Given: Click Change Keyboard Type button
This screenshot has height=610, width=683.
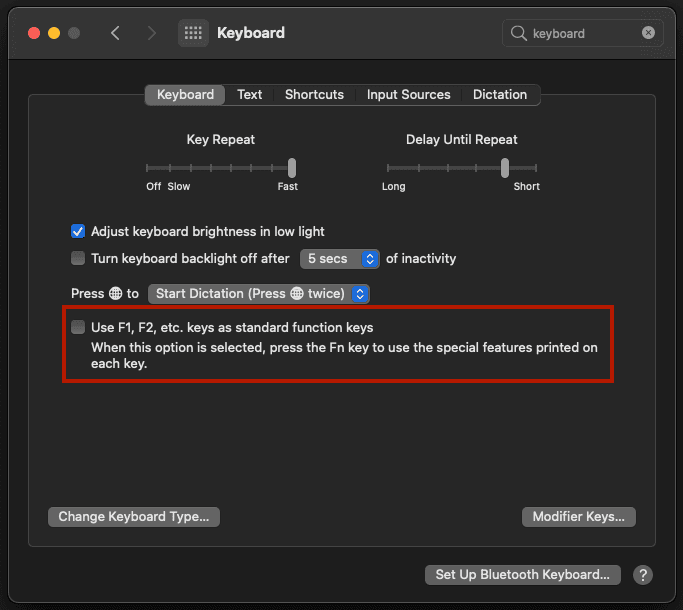Looking at the screenshot, I should pyautogui.click(x=134, y=517).
